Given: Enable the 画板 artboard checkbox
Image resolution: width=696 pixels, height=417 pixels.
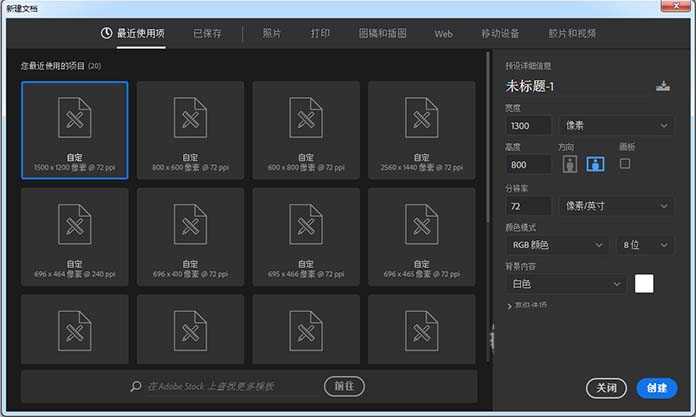Looking at the screenshot, I should tap(625, 163).
